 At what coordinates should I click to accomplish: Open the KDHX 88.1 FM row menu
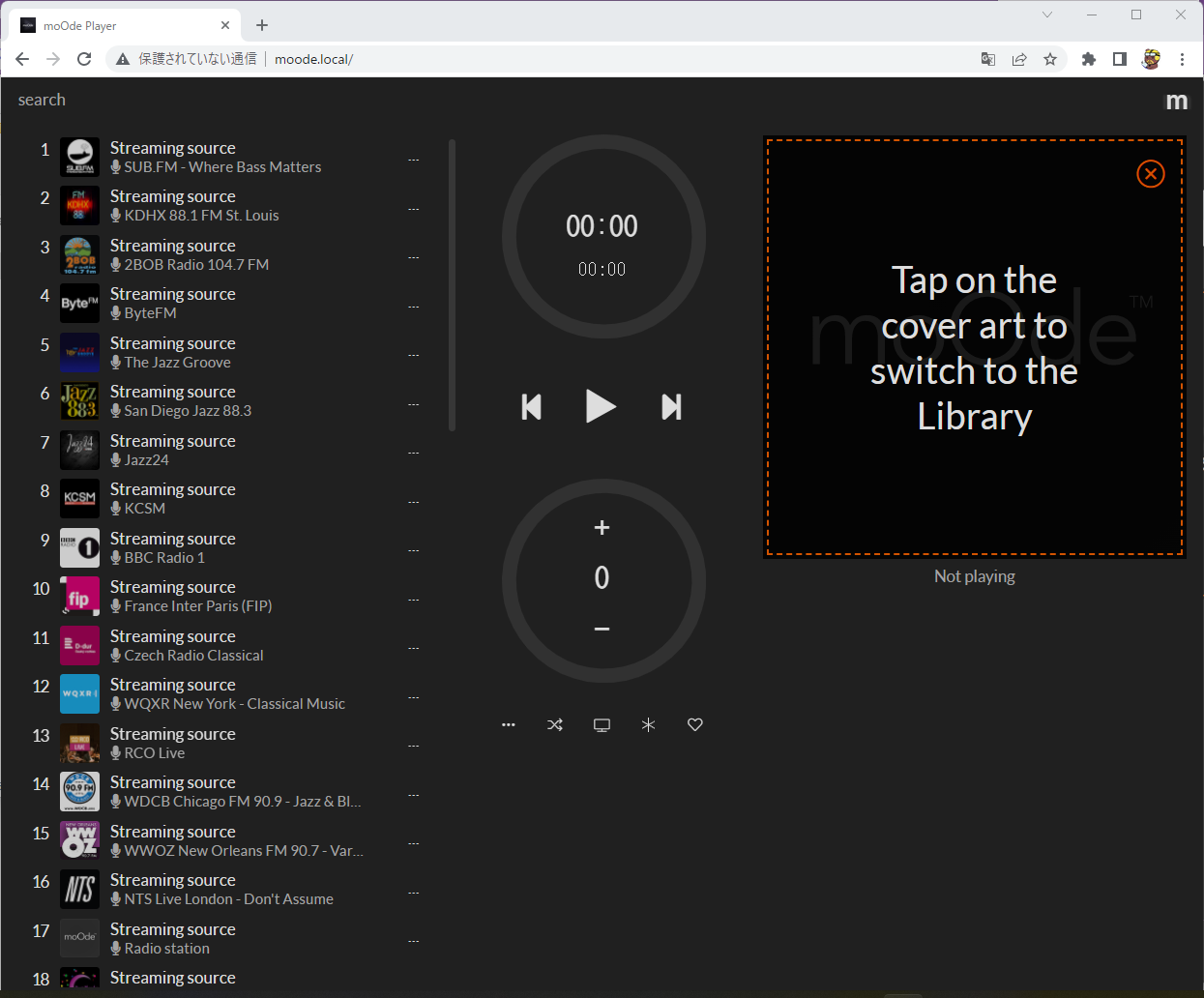(x=414, y=209)
